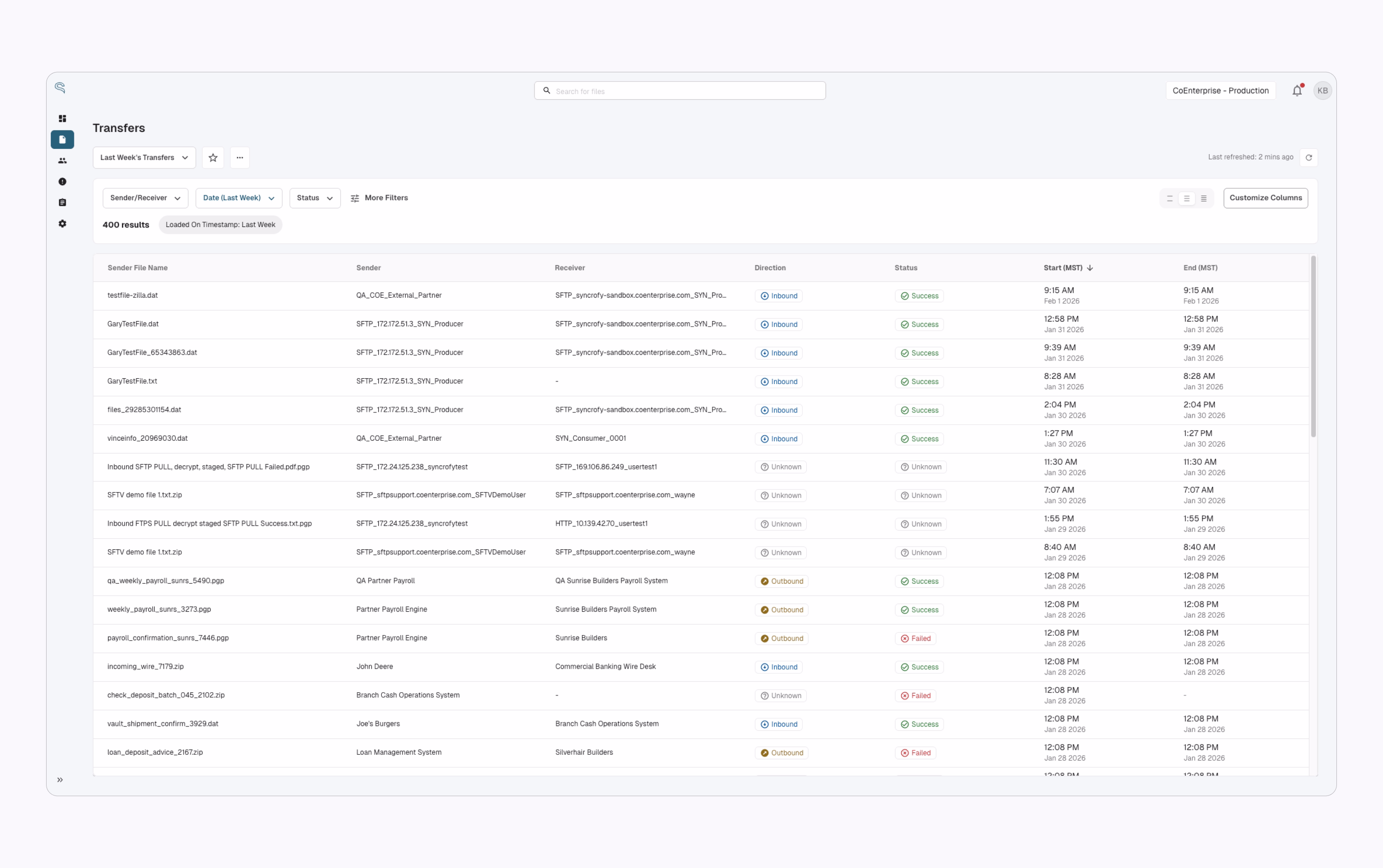This screenshot has height=868, width=1383.
Task: Open Settings via the gear icon
Action: click(x=62, y=224)
